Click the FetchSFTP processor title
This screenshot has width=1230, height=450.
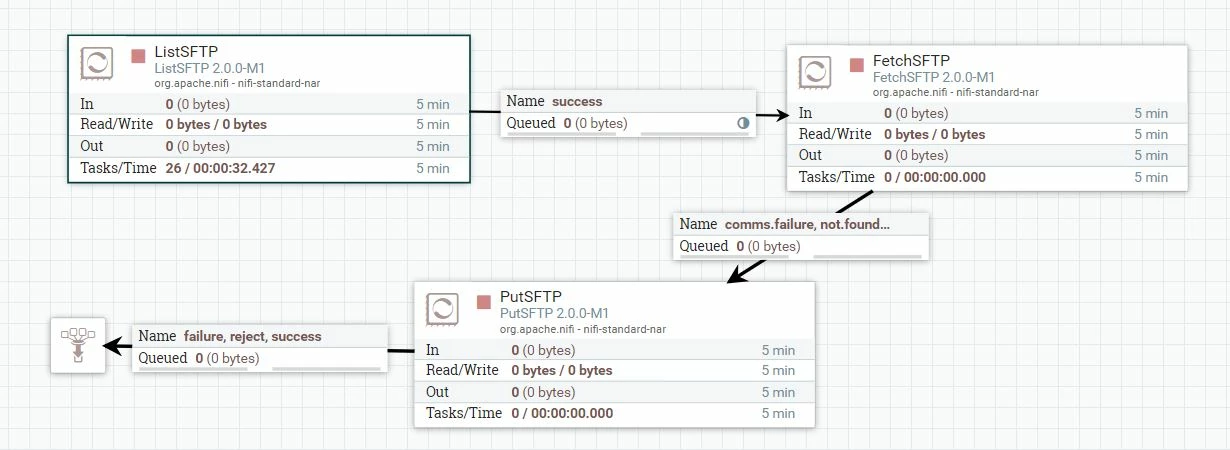(912, 62)
